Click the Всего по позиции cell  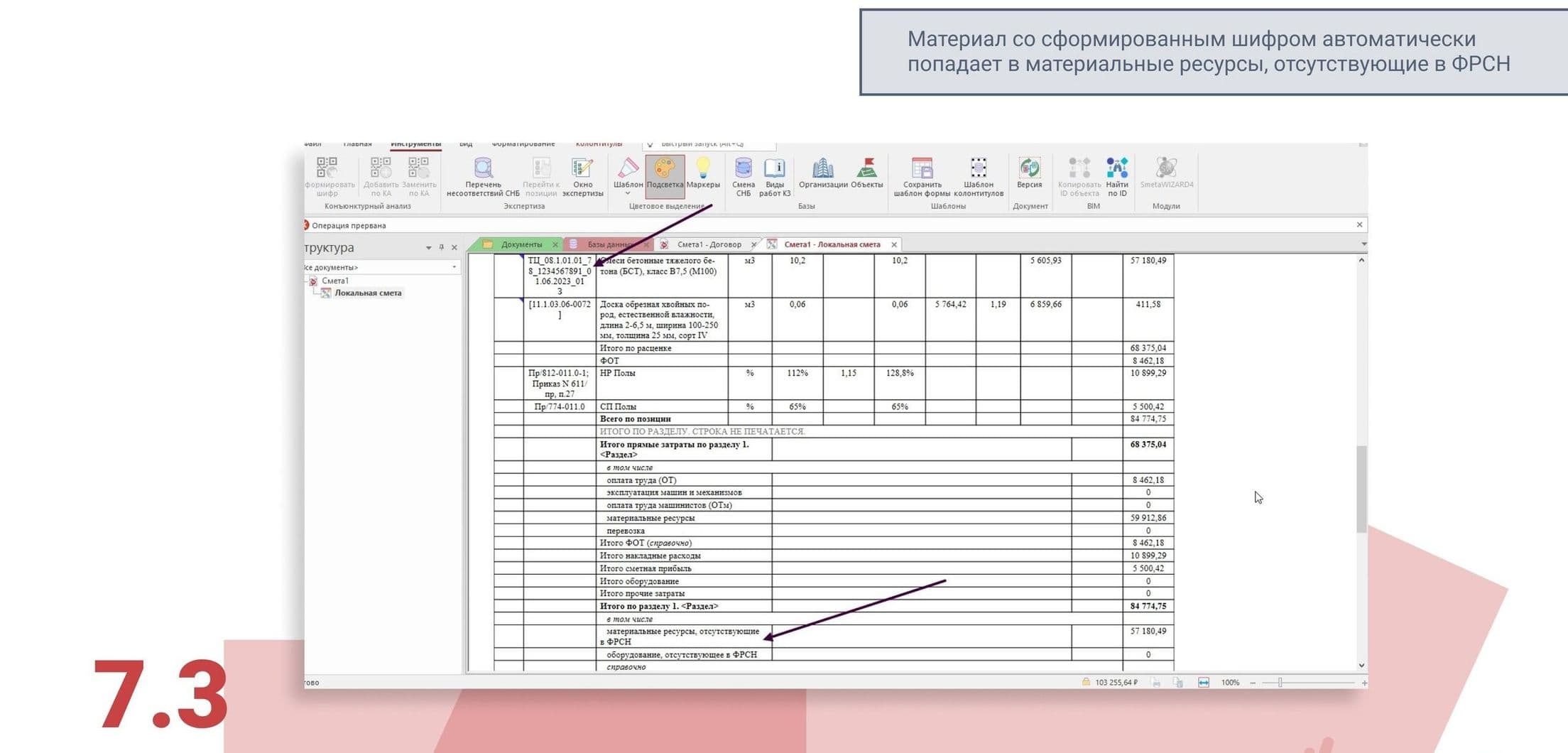coord(662,419)
